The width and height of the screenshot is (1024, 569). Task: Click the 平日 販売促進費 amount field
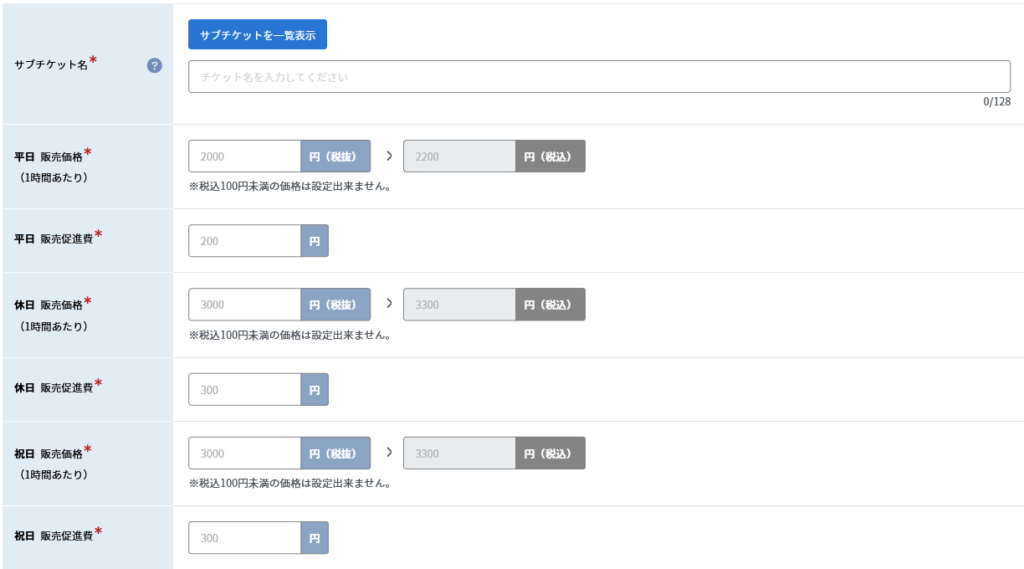click(x=244, y=241)
